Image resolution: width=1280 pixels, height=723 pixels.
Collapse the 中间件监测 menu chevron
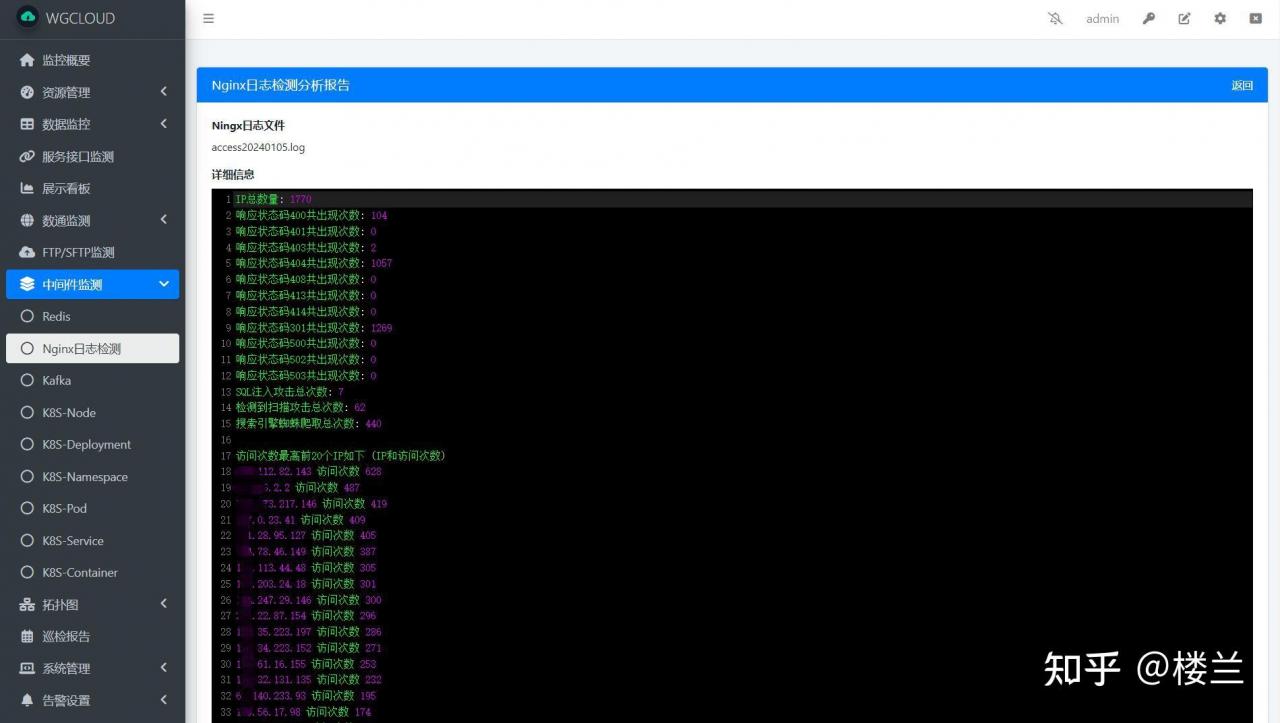coord(164,284)
